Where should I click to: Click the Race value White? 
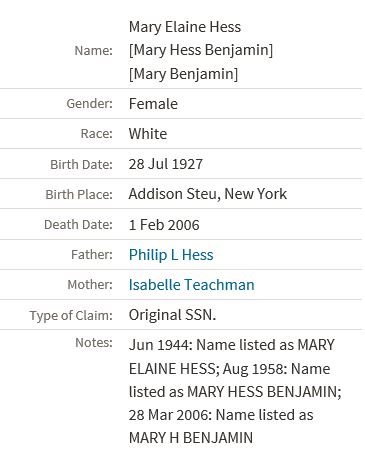point(148,134)
